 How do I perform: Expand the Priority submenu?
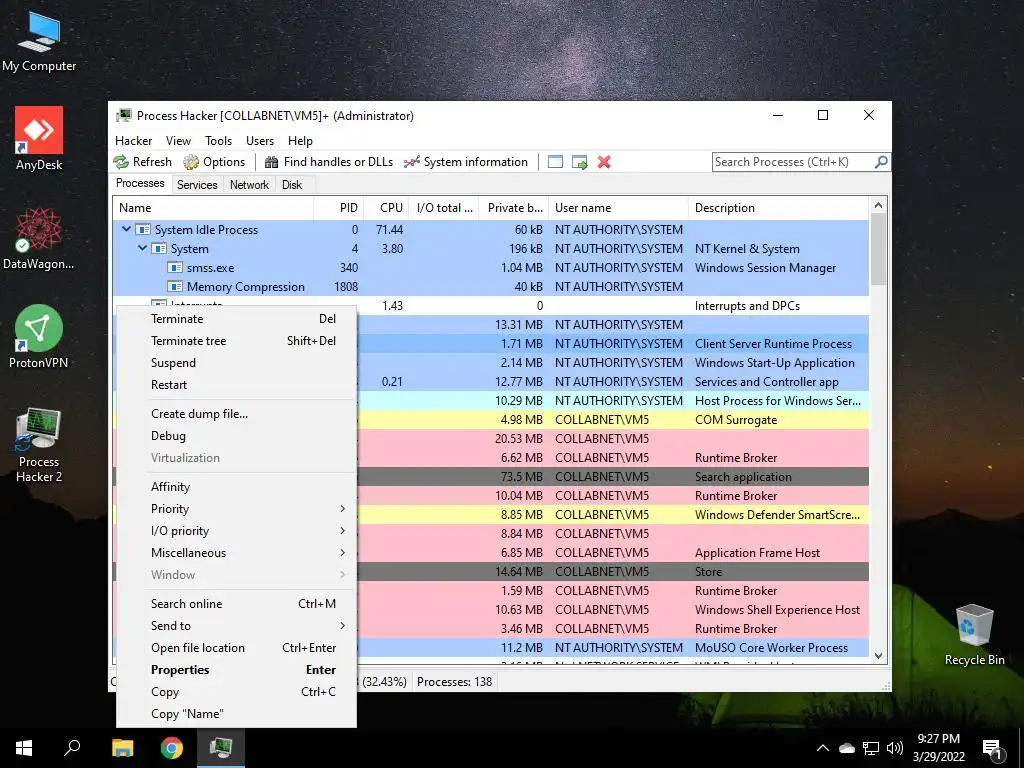(x=236, y=509)
